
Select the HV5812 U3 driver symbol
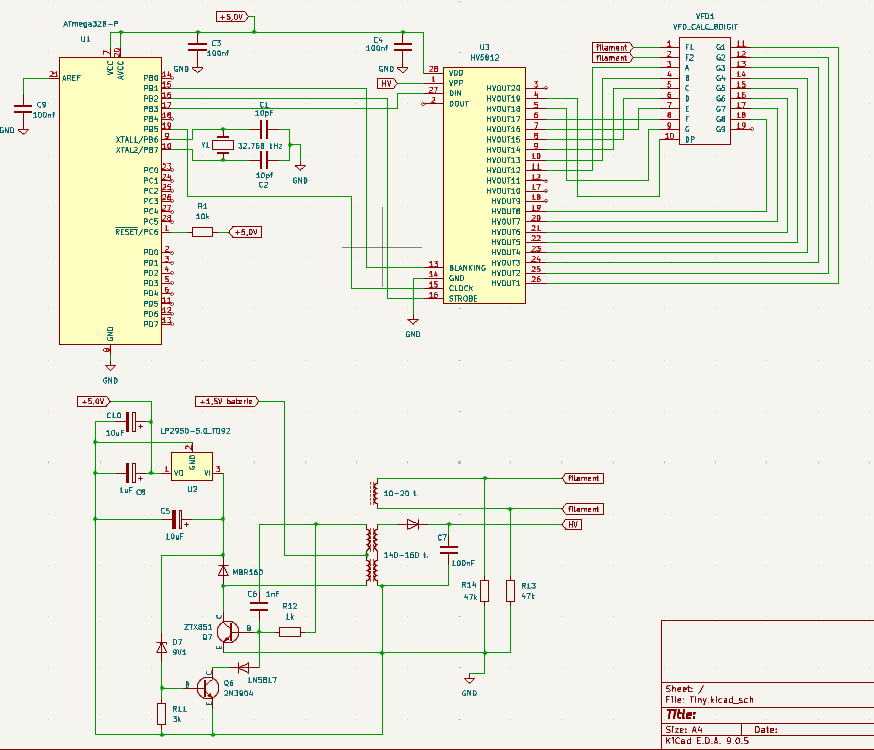click(x=484, y=186)
